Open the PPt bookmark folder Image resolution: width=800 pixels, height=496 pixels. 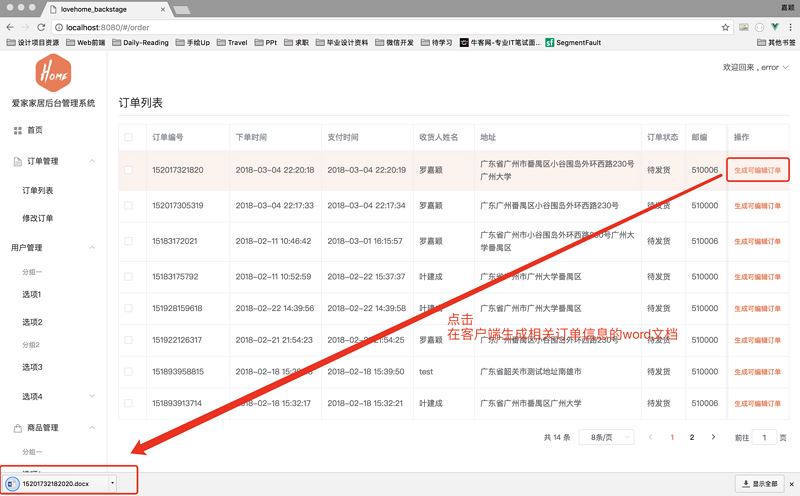(266, 42)
